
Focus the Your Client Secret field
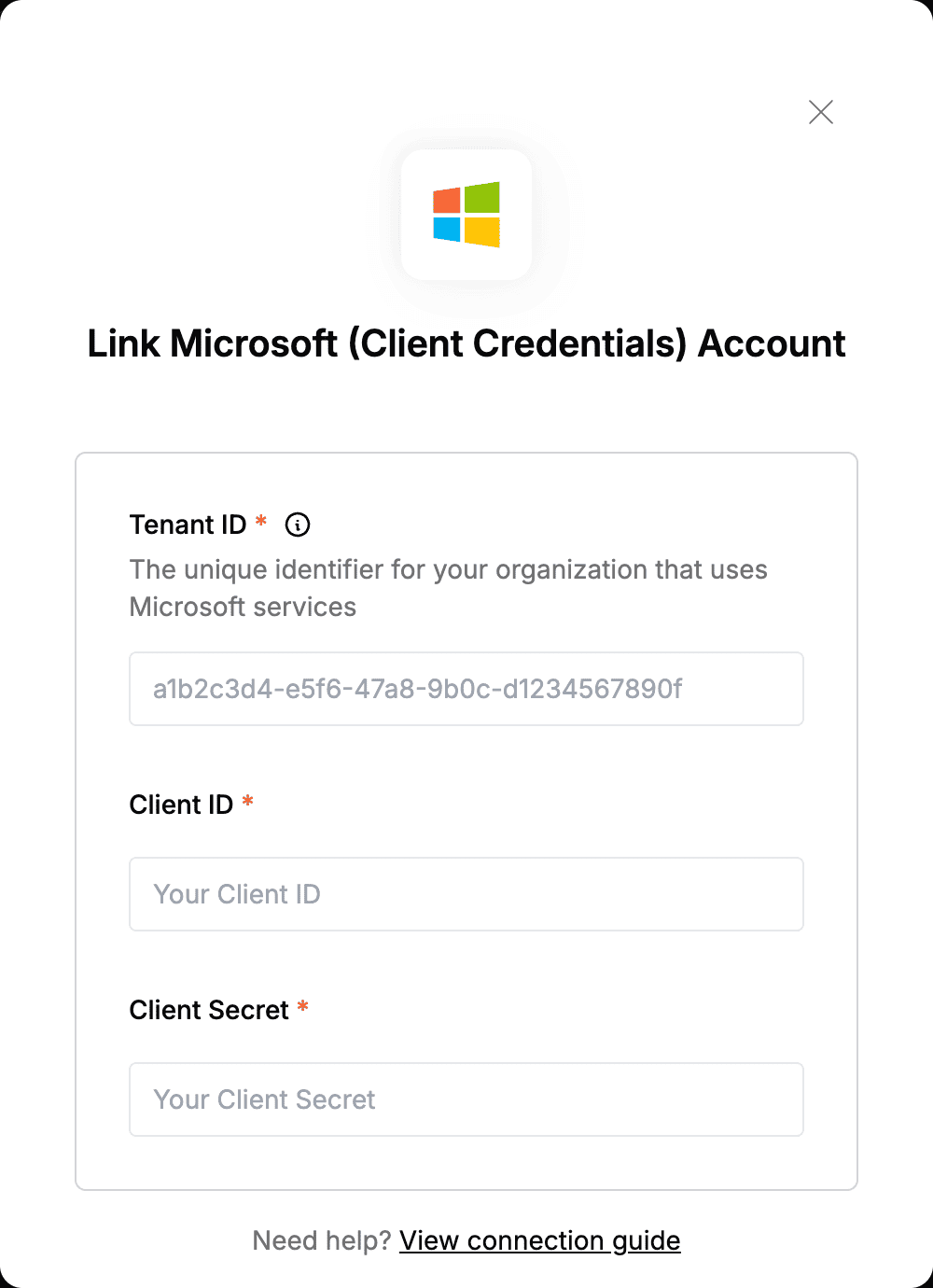point(466,1099)
